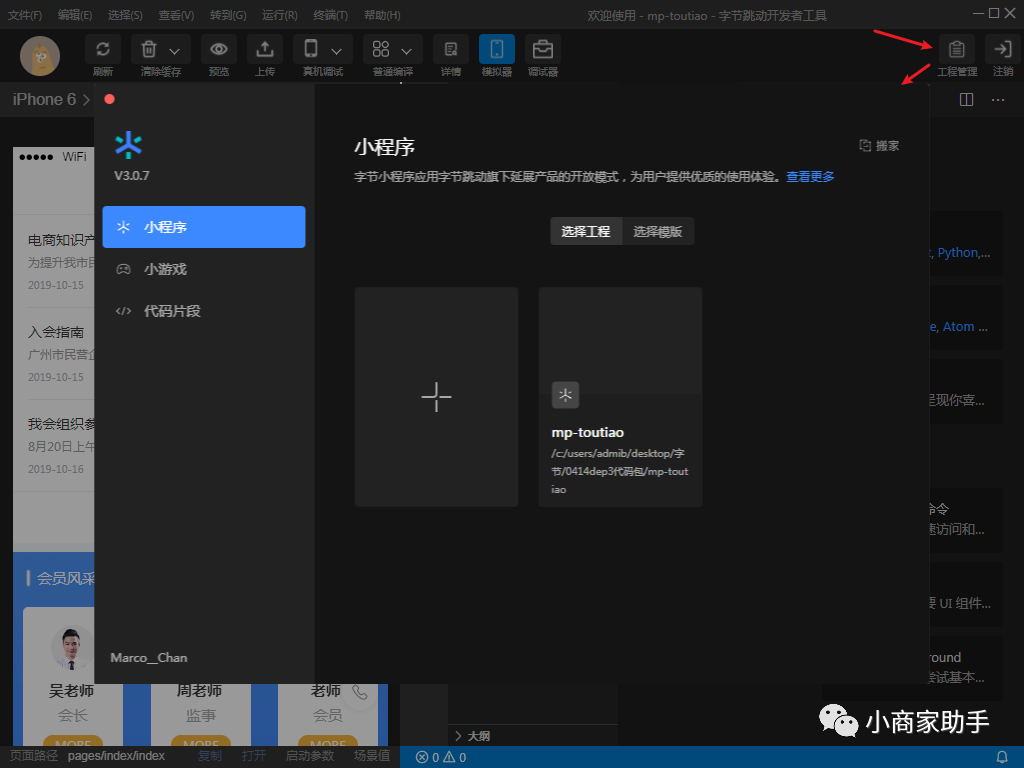This screenshot has height=768, width=1024.
Task: Click the phone call icon in simulator
Action: pyautogui.click(x=359, y=694)
